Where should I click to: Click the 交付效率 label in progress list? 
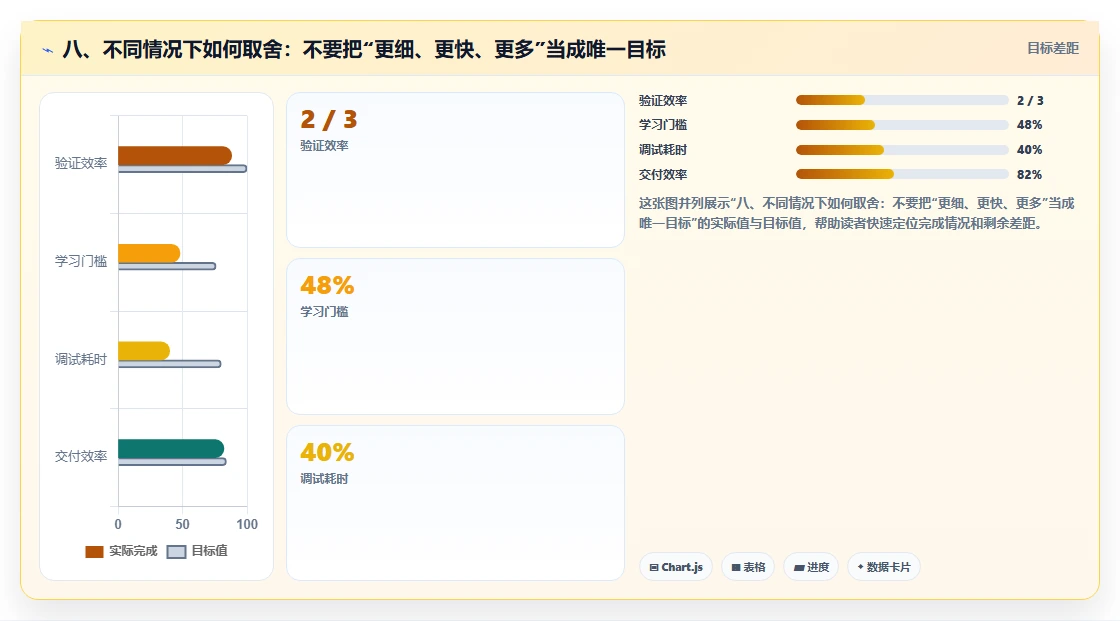pos(663,174)
